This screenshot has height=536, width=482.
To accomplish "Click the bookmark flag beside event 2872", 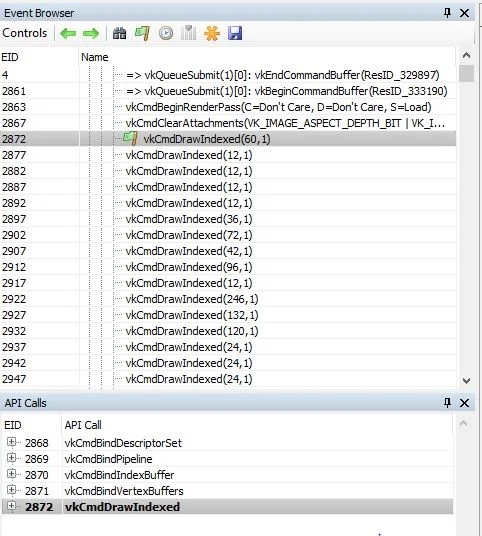I will [131, 138].
